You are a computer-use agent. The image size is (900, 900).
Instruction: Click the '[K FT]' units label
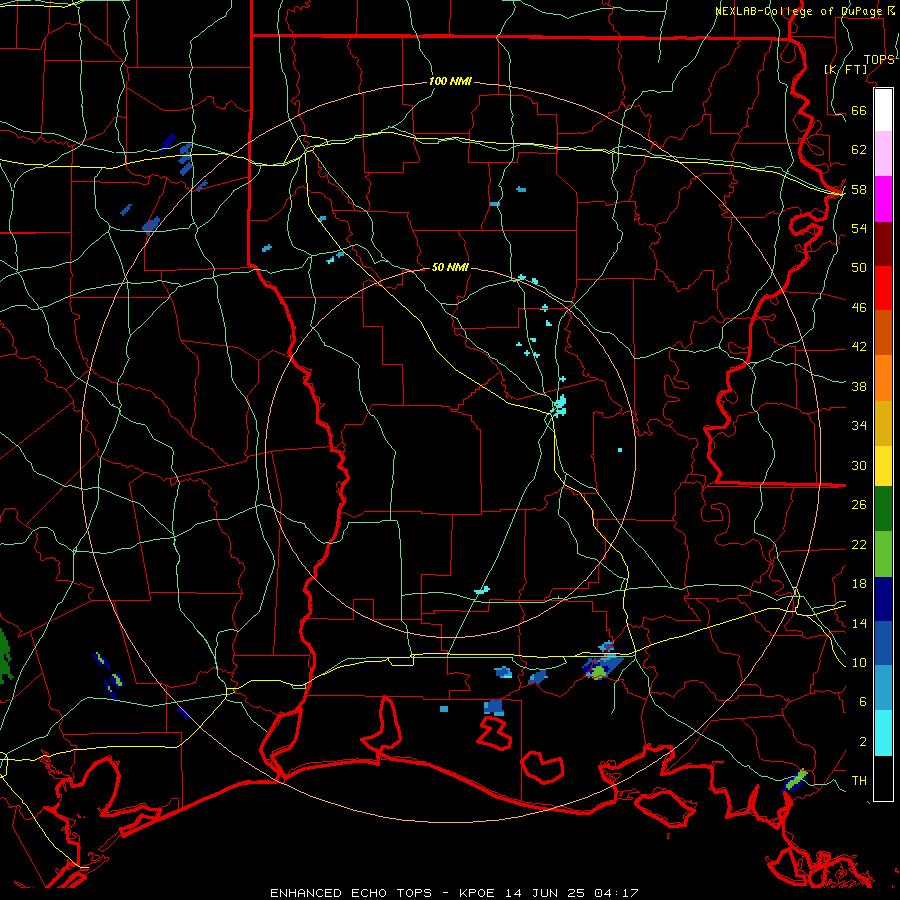(x=845, y=69)
